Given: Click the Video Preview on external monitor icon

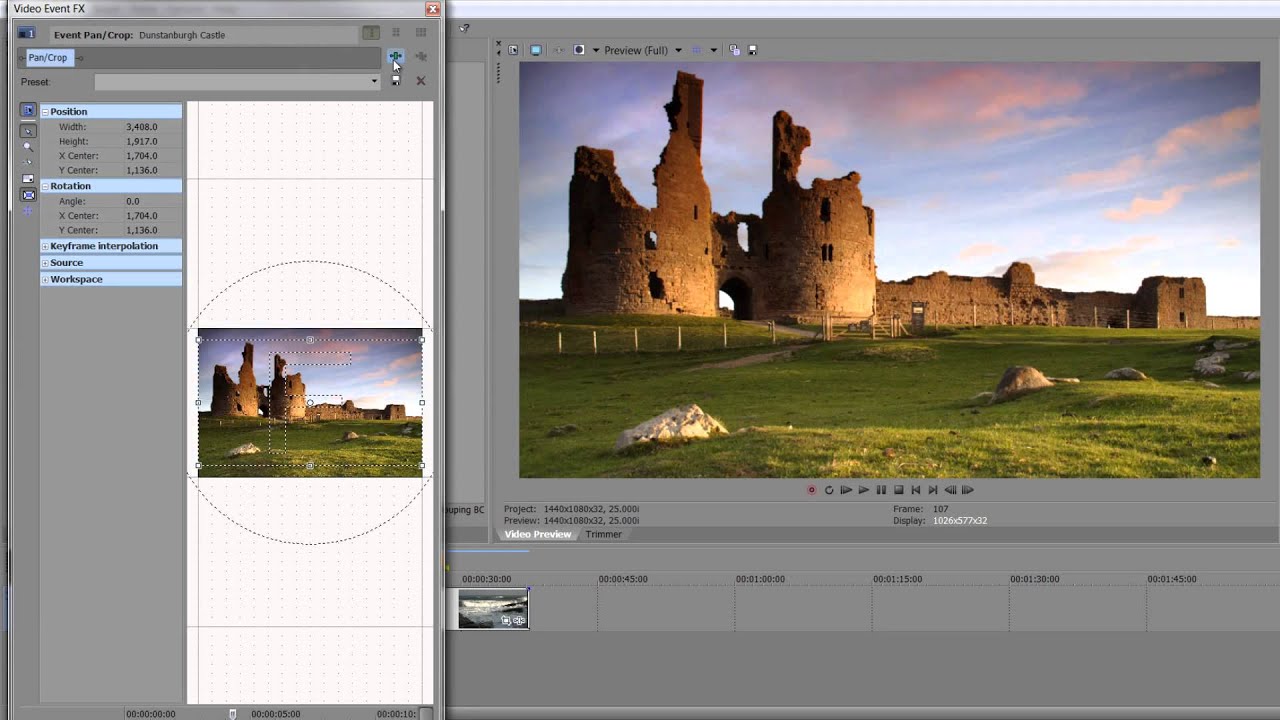Looking at the screenshot, I should coord(536,50).
